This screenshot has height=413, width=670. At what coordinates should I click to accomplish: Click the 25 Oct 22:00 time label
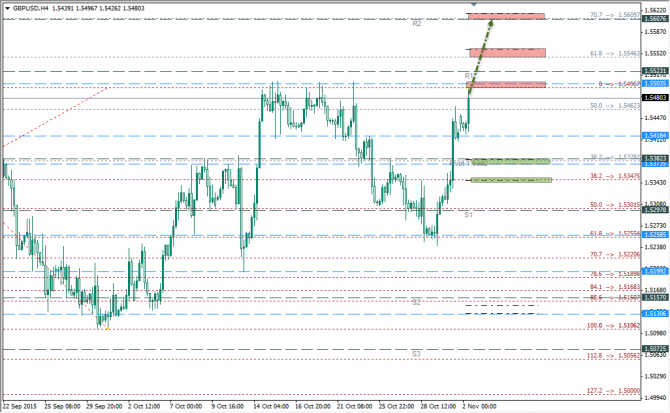coord(396,406)
